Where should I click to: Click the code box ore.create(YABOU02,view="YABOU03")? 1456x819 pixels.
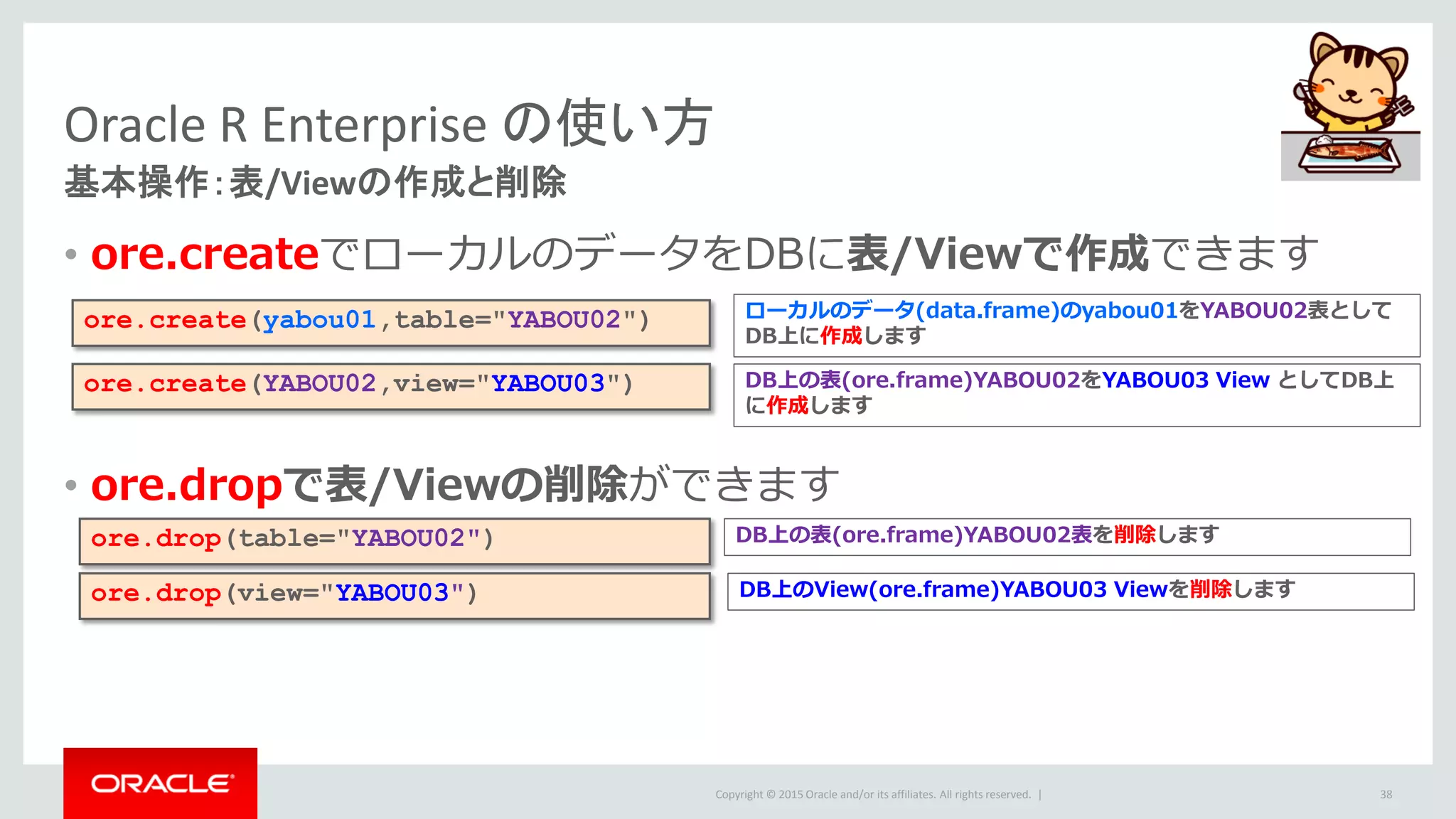[x=391, y=387]
